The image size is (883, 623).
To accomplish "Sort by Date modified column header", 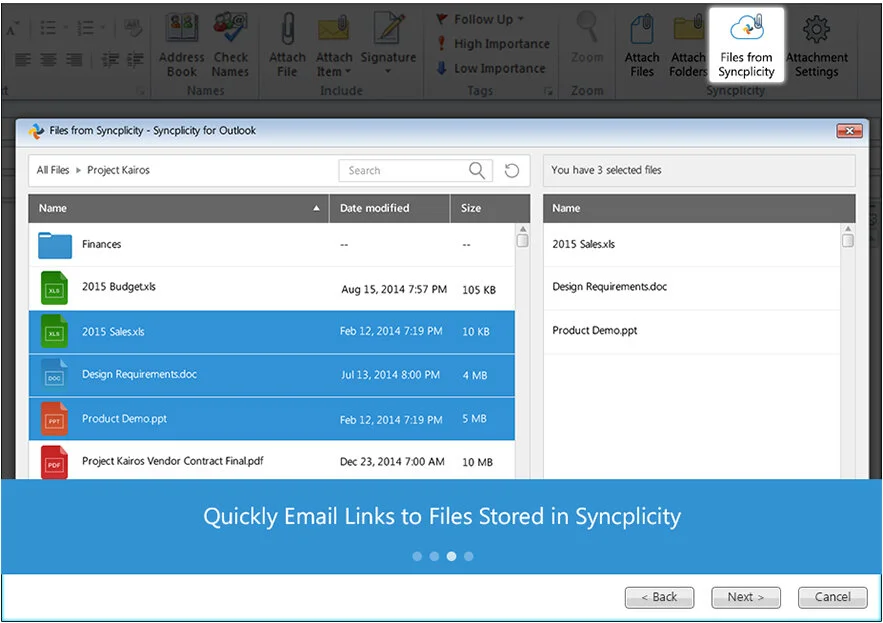I will 389,208.
